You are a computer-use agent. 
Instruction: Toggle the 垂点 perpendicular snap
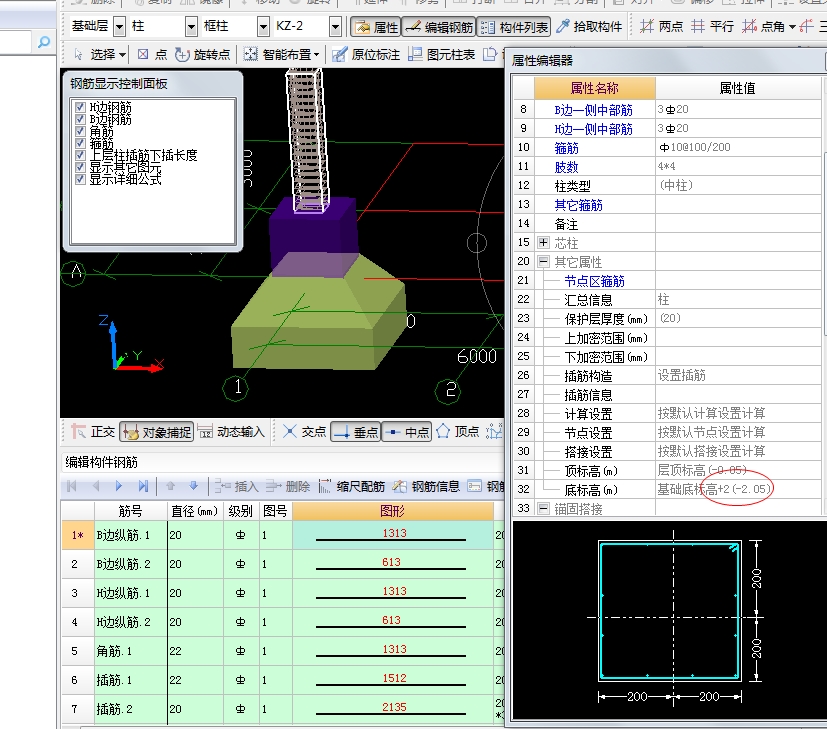[355, 432]
